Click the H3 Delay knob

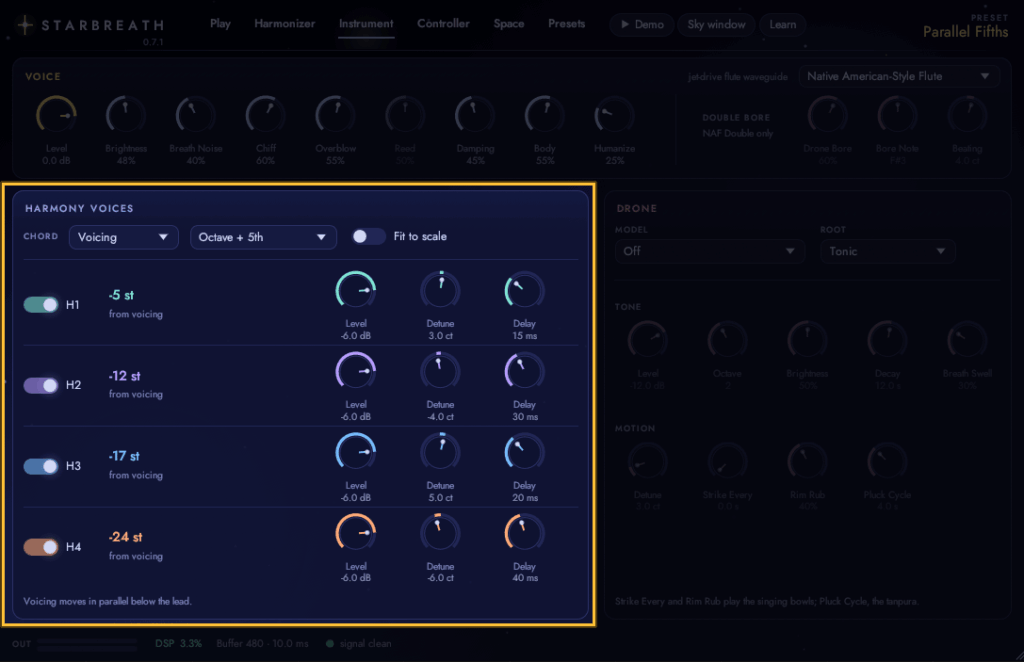pos(524,452)
